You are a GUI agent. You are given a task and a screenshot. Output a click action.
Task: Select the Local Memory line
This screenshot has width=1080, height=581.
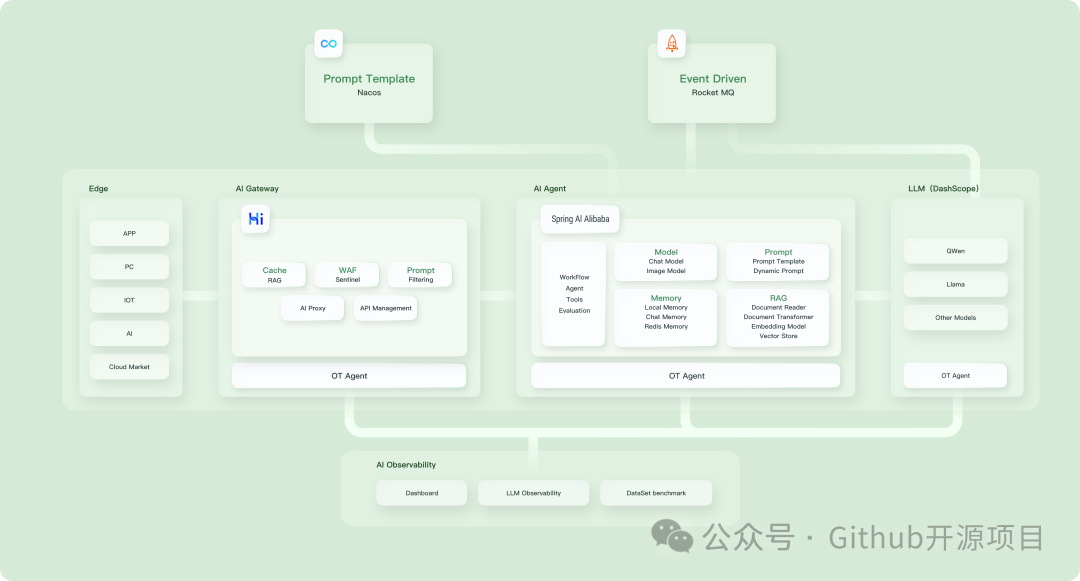tap(666, 308)
